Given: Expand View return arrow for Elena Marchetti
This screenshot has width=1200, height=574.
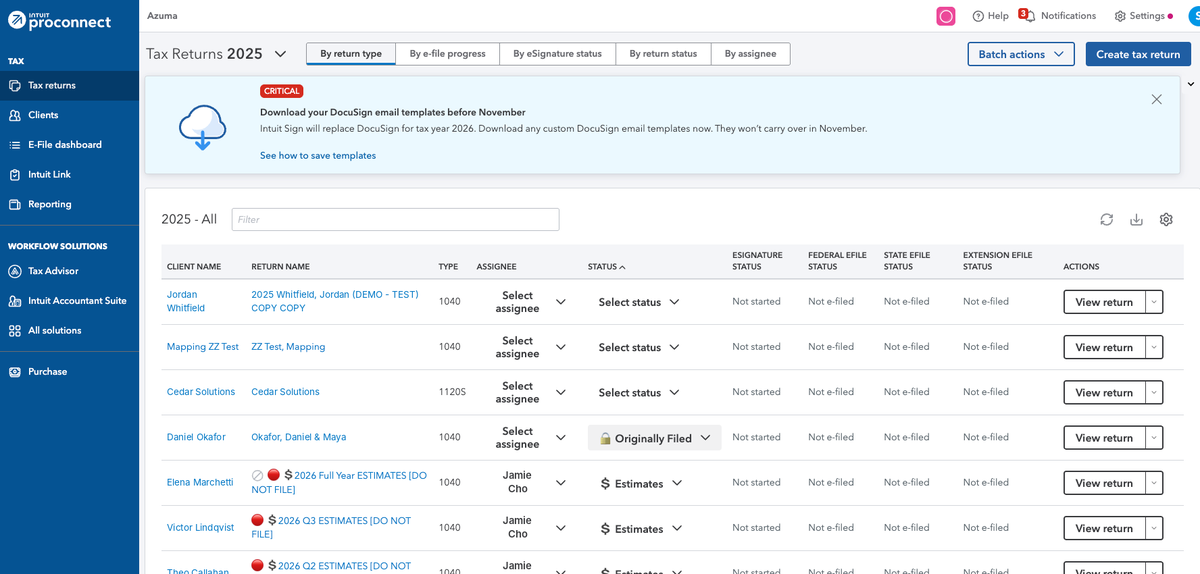Looking at the screenshot, I should click(1154, 483).
